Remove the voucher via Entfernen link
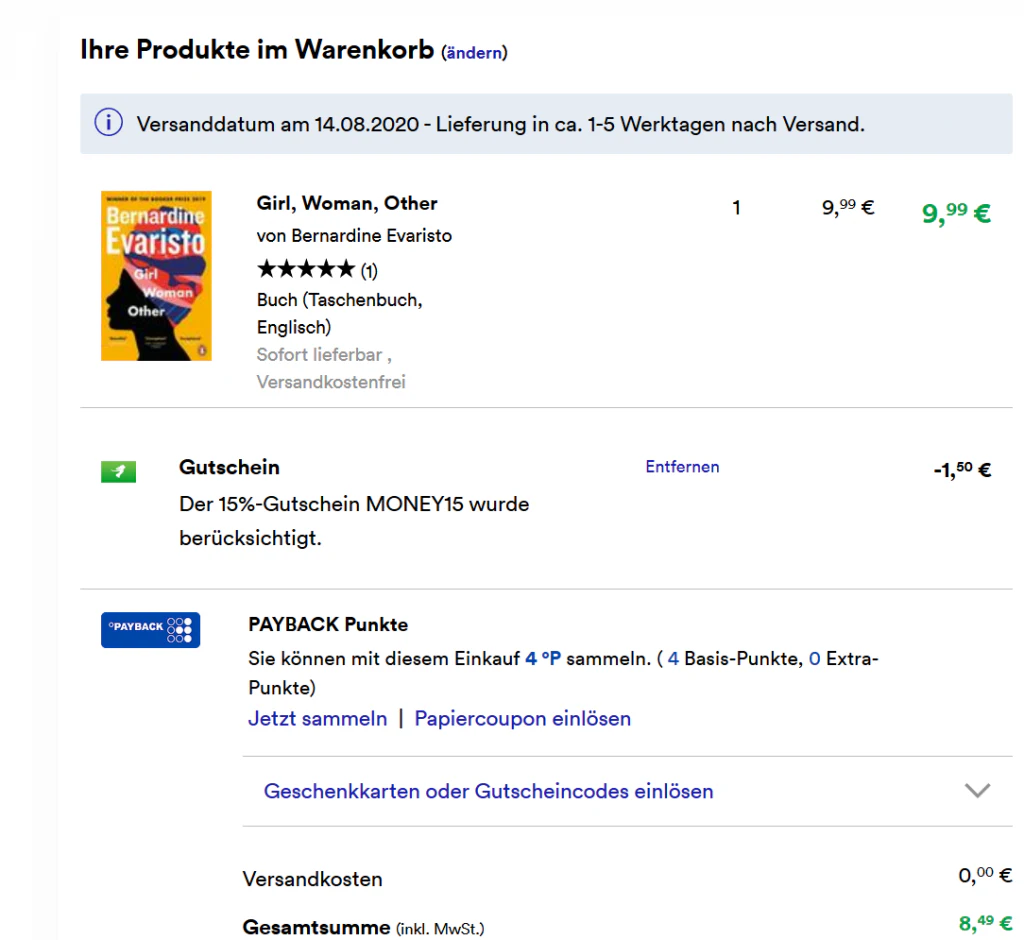This screenshot has width=1024, height=940. click(x=682, y=466)
